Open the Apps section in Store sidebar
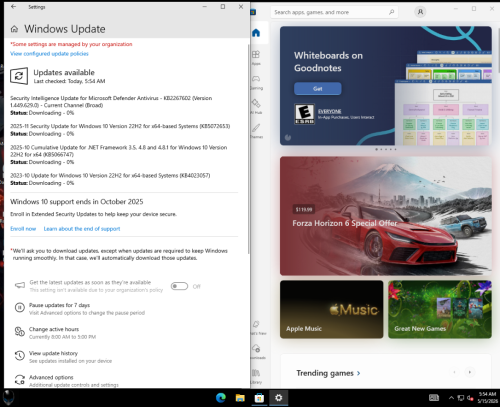Image resolution: width=500 pixels, height=407 pixels. coord(256,57)
